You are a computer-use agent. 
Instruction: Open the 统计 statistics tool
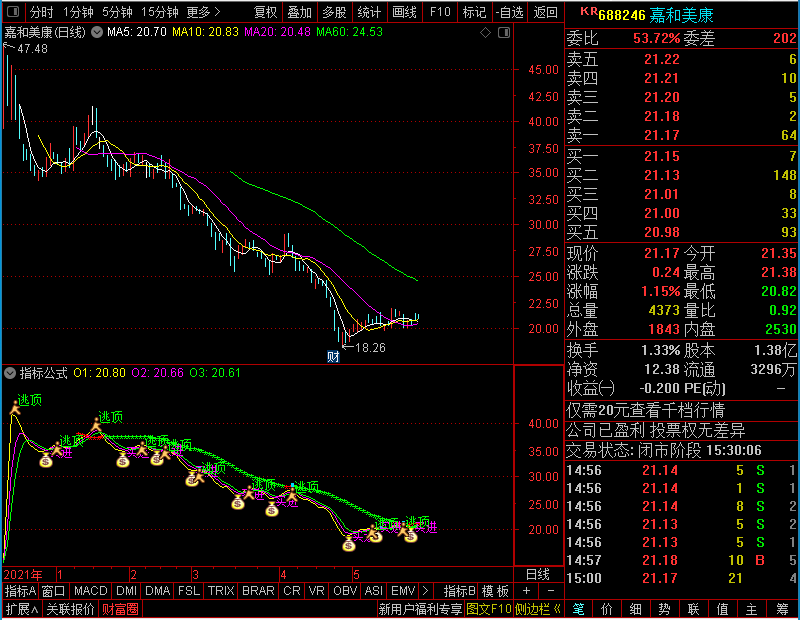[x=369, y=12]
